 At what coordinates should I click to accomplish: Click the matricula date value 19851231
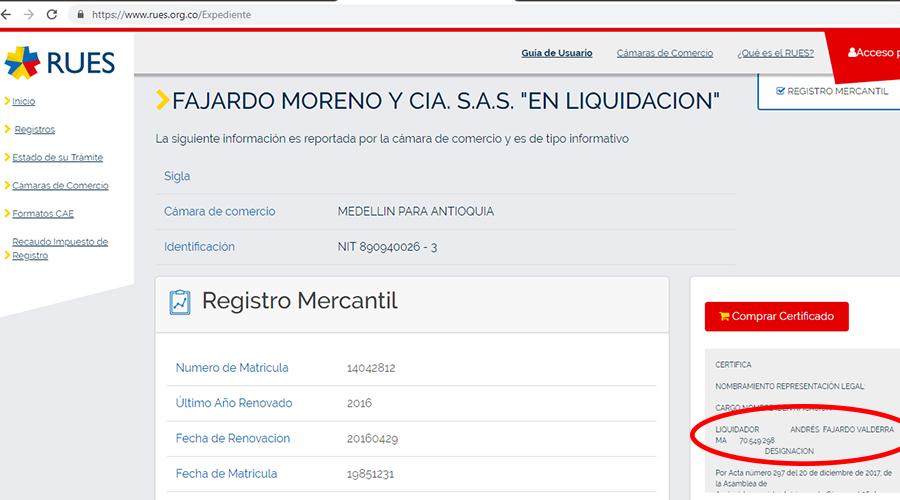click(x=370, y=474)
